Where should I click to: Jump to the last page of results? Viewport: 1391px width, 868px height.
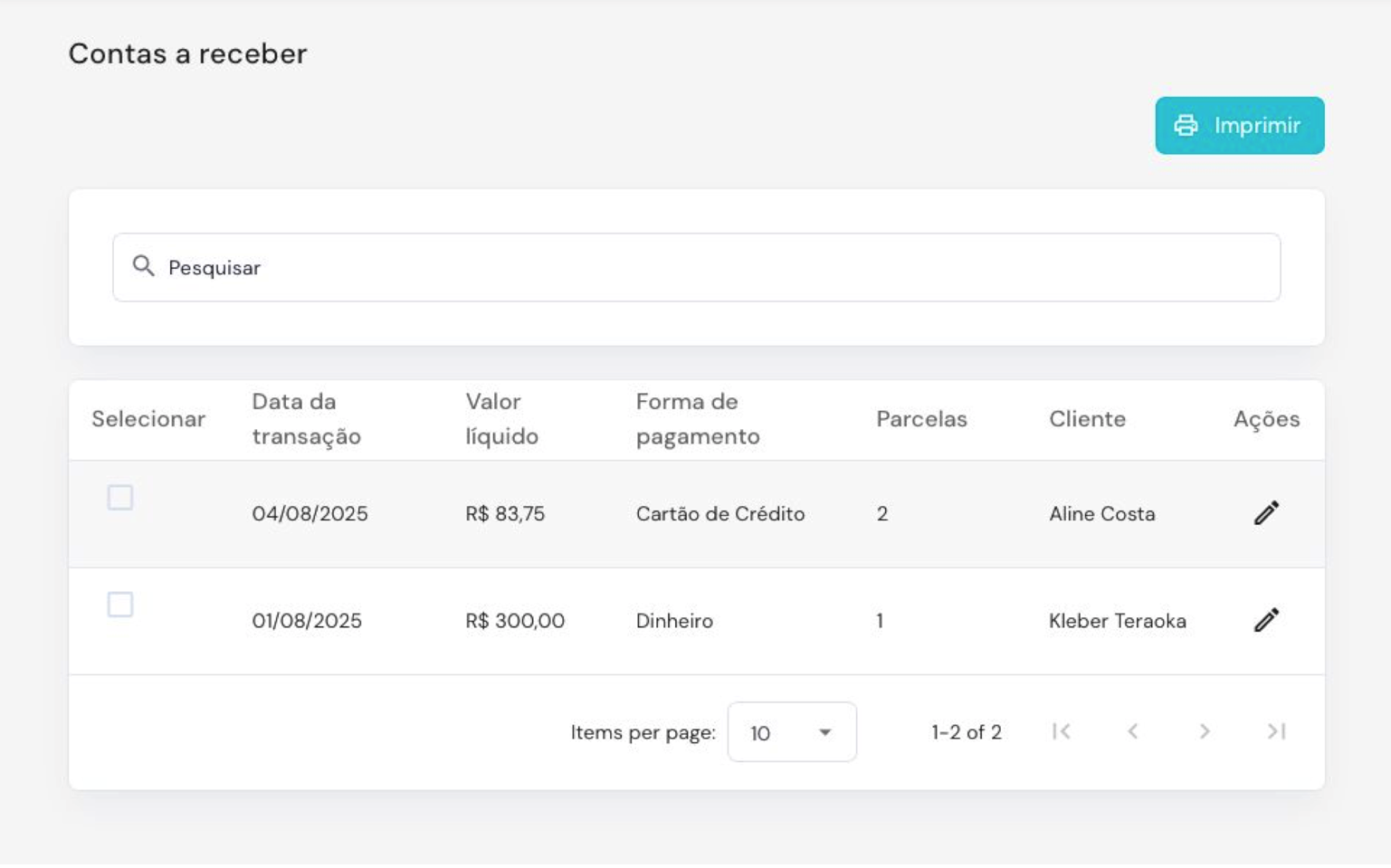click(x=1276, y=731)
